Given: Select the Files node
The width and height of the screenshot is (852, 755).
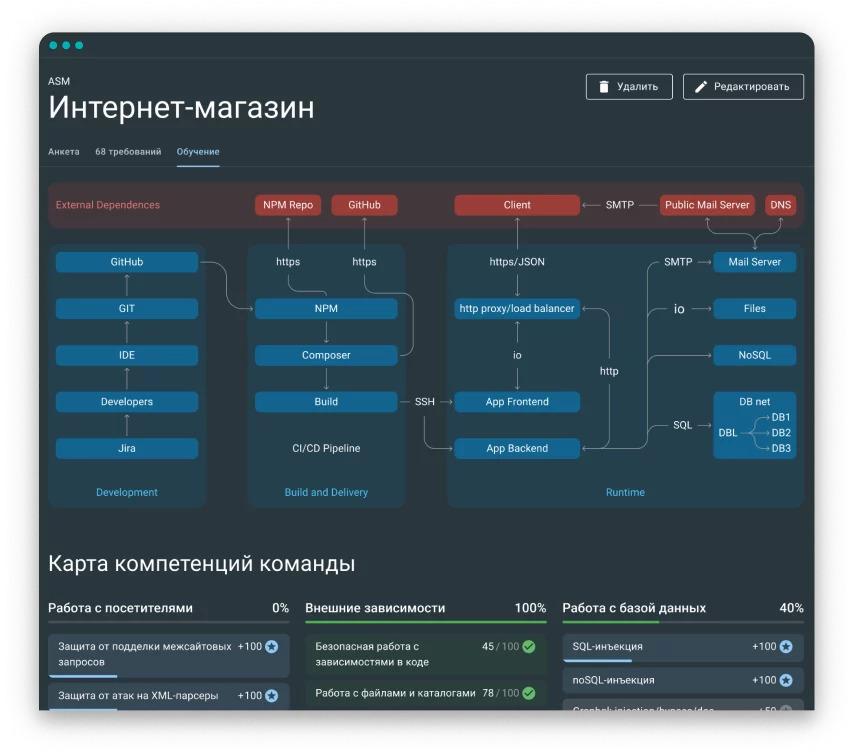Looking at the screenshot, I should [x=755, y=308].
